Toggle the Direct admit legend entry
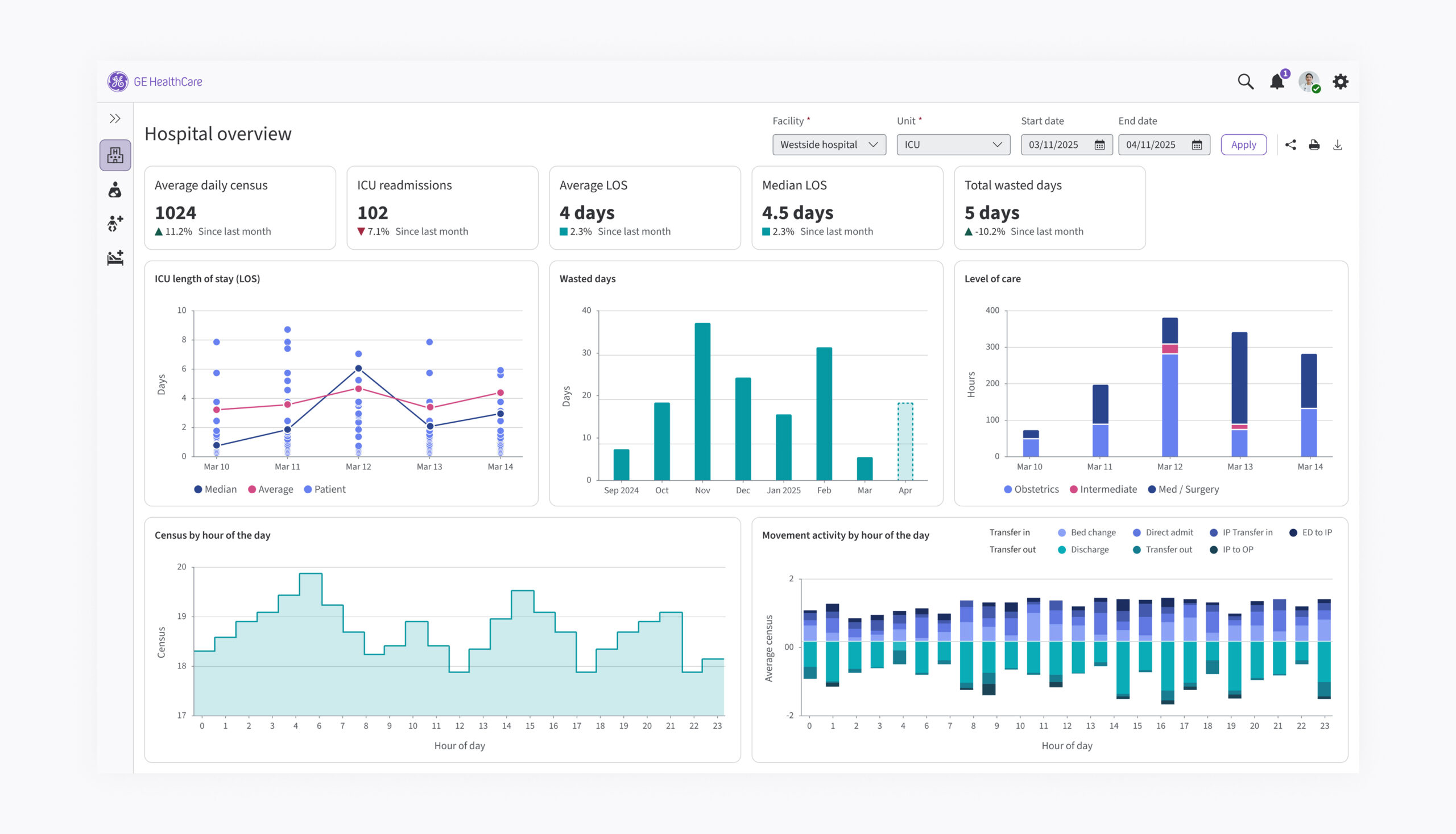Image resolution: width=1456 pixels, height=834 pixels. (x=1163, y=532)
